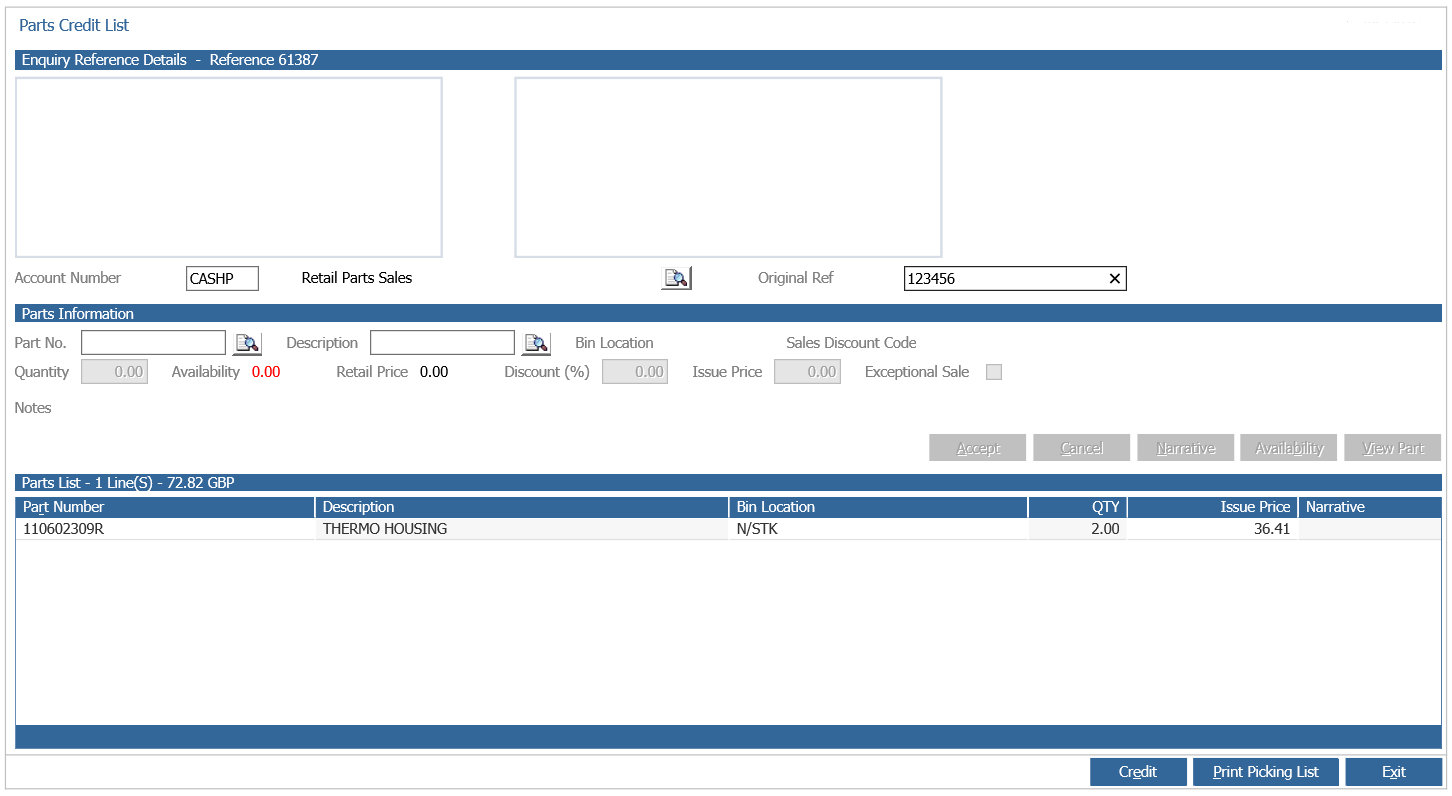Click the Exit button
The width and height of the screenshot is (1452, 796).
tap(1394, 772)
